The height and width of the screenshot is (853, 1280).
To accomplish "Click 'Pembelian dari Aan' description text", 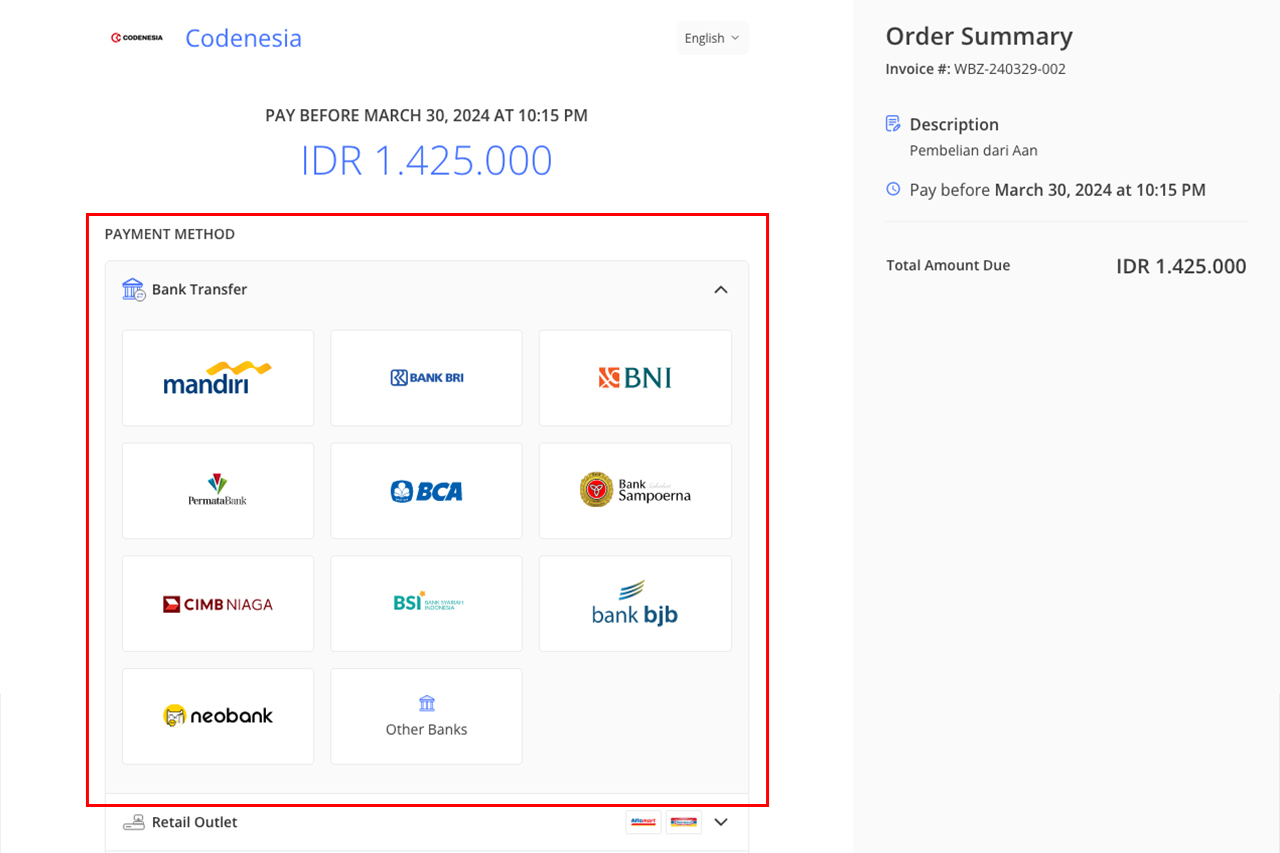I will pos(974,151).
